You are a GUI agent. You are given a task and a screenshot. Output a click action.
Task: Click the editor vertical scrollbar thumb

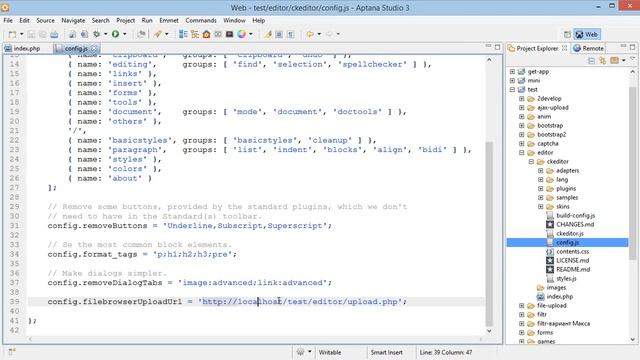[x=489, y=233]
